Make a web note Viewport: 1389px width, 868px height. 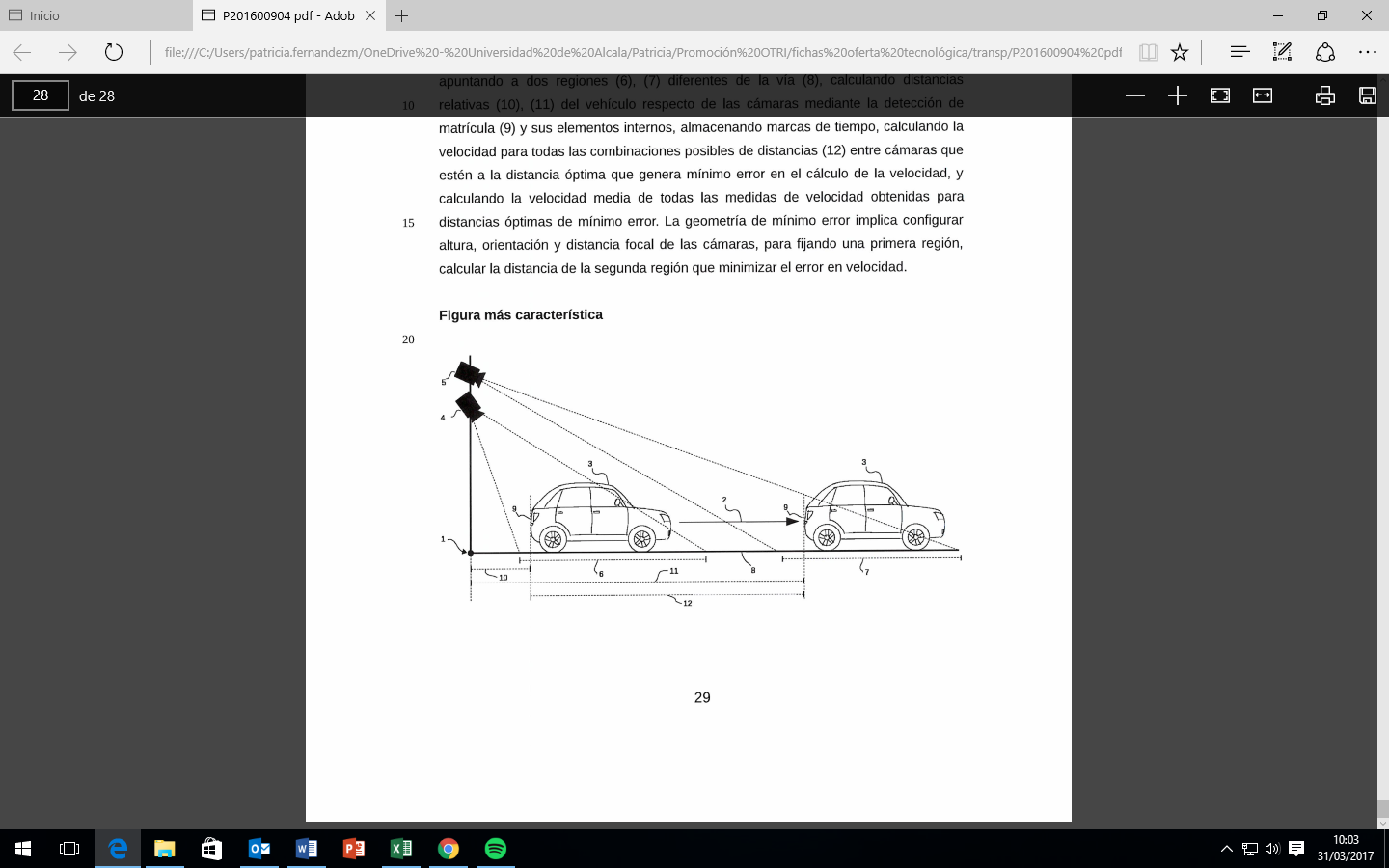point(1282,52)
